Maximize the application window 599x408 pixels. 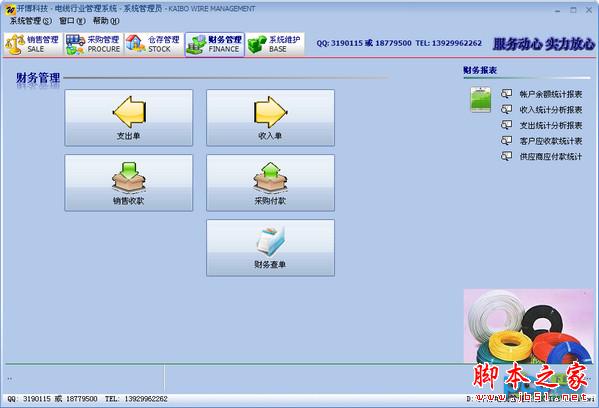[573, 10]
